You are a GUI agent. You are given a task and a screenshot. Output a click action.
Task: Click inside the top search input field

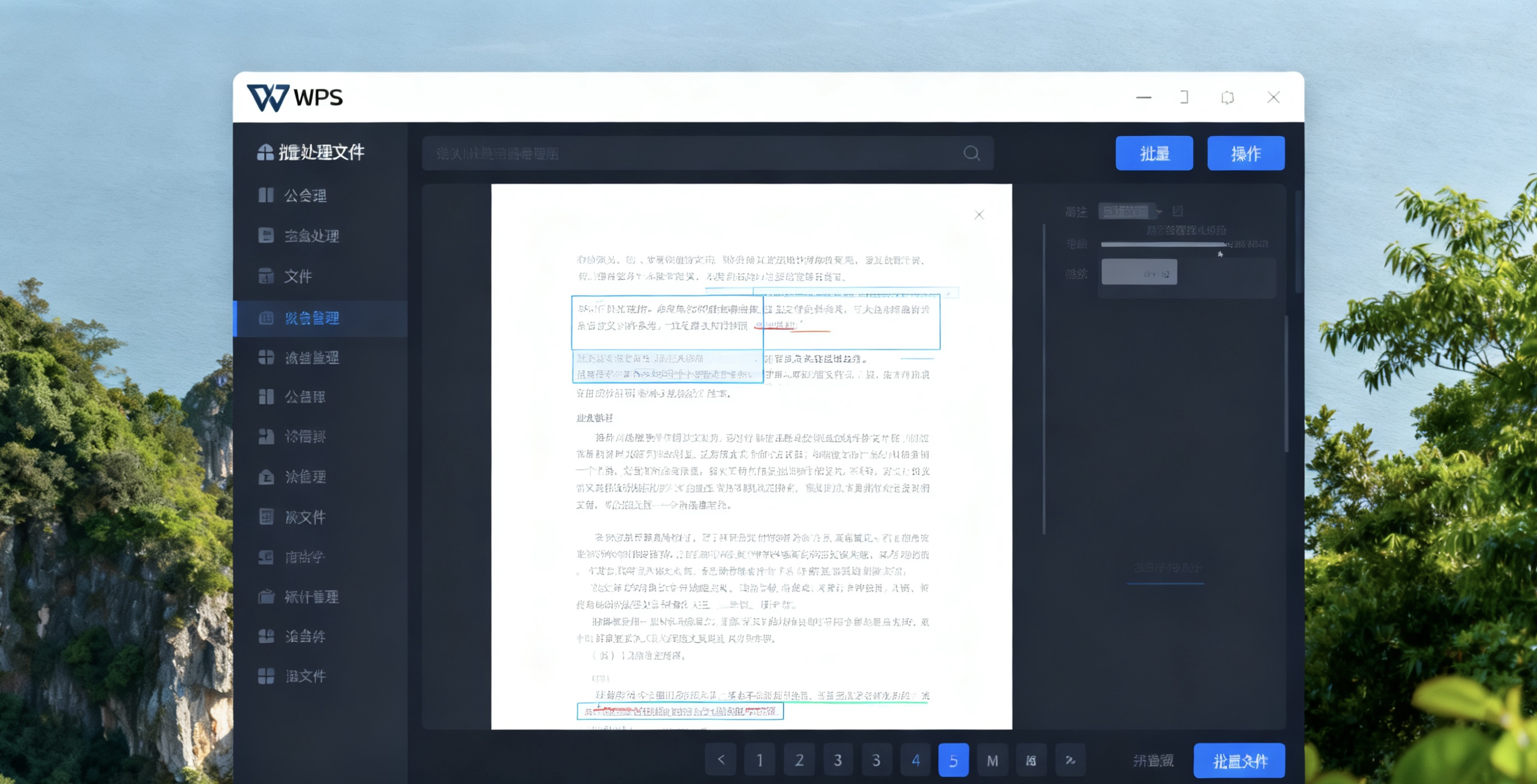(x=656, y=153)
